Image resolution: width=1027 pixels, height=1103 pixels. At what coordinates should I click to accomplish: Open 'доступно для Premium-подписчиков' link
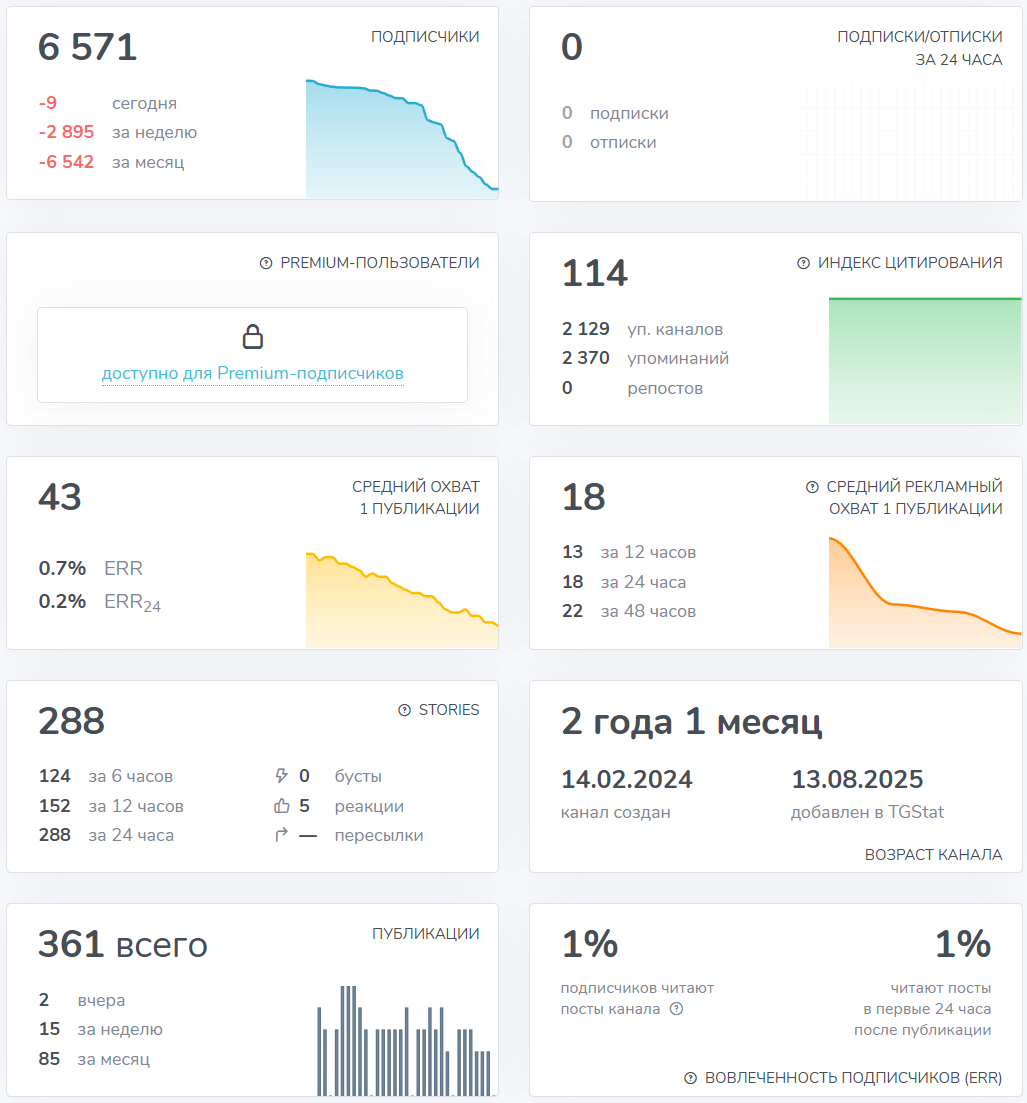253,374
